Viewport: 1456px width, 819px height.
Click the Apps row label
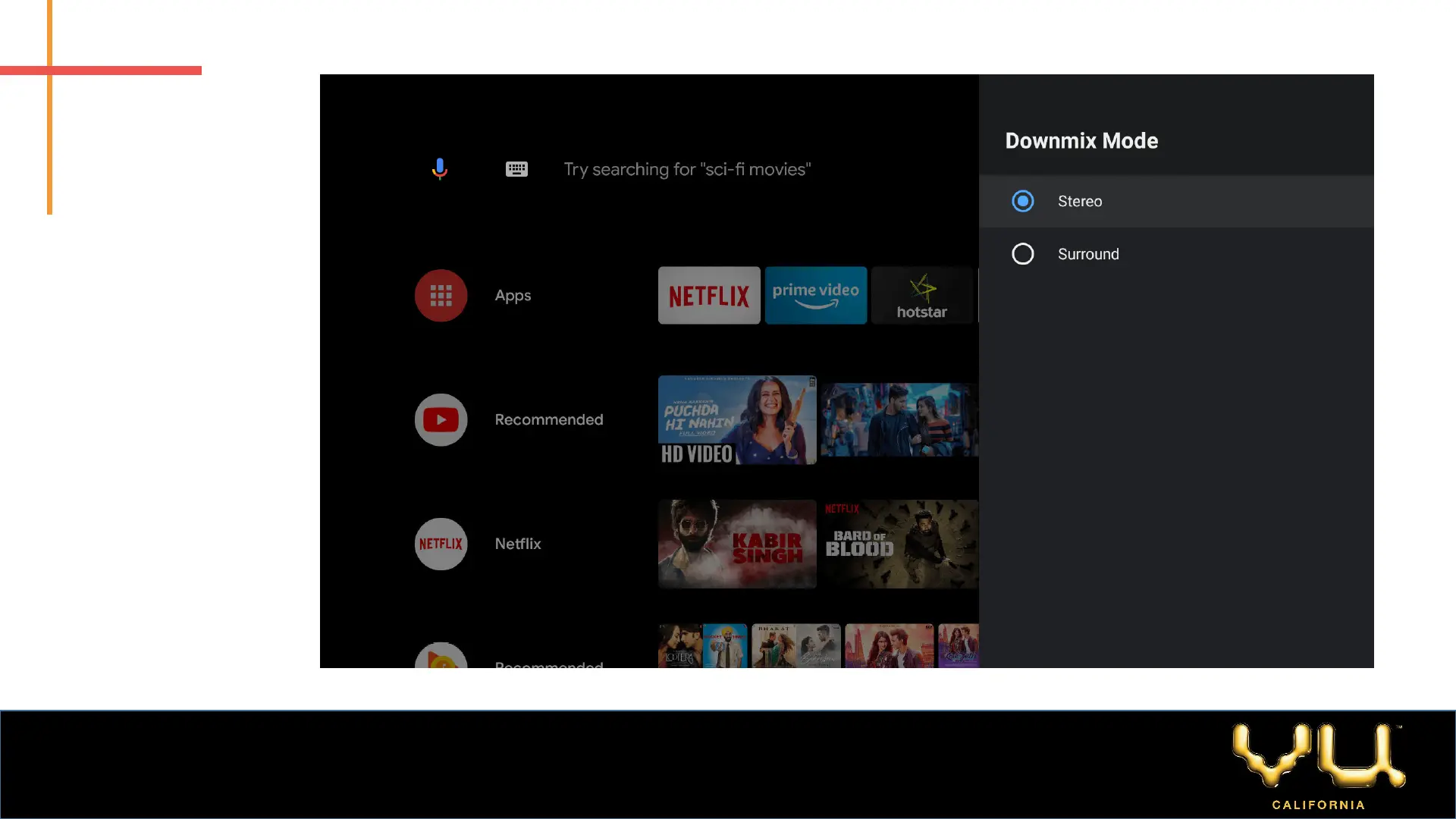click(513, 296)
